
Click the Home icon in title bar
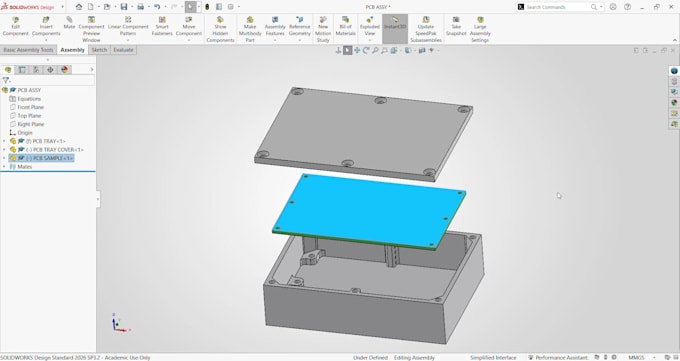[x=79, y=7]
